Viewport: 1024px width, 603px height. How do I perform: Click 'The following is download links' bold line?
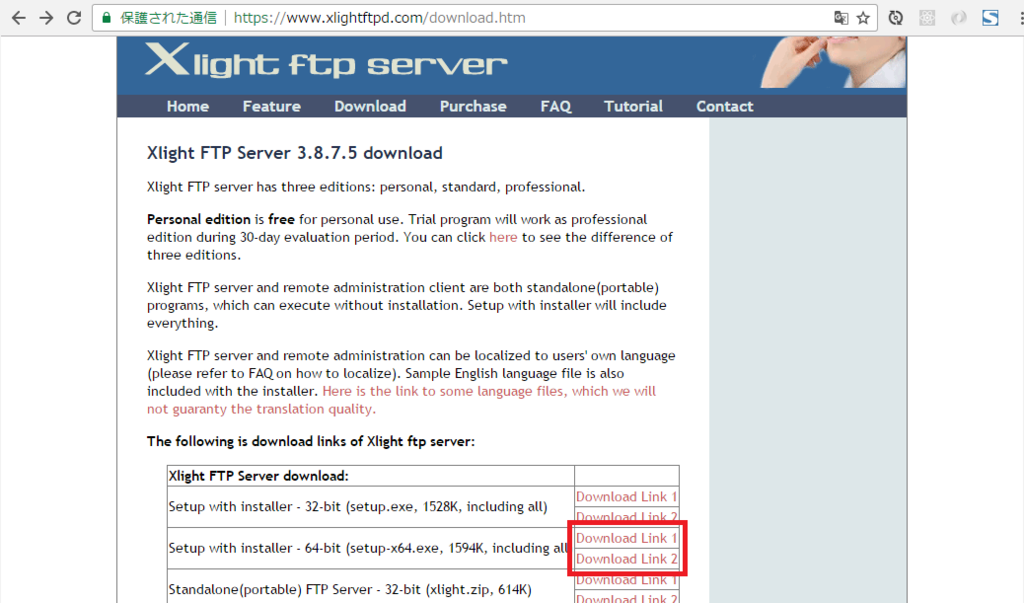coord(311,442)
